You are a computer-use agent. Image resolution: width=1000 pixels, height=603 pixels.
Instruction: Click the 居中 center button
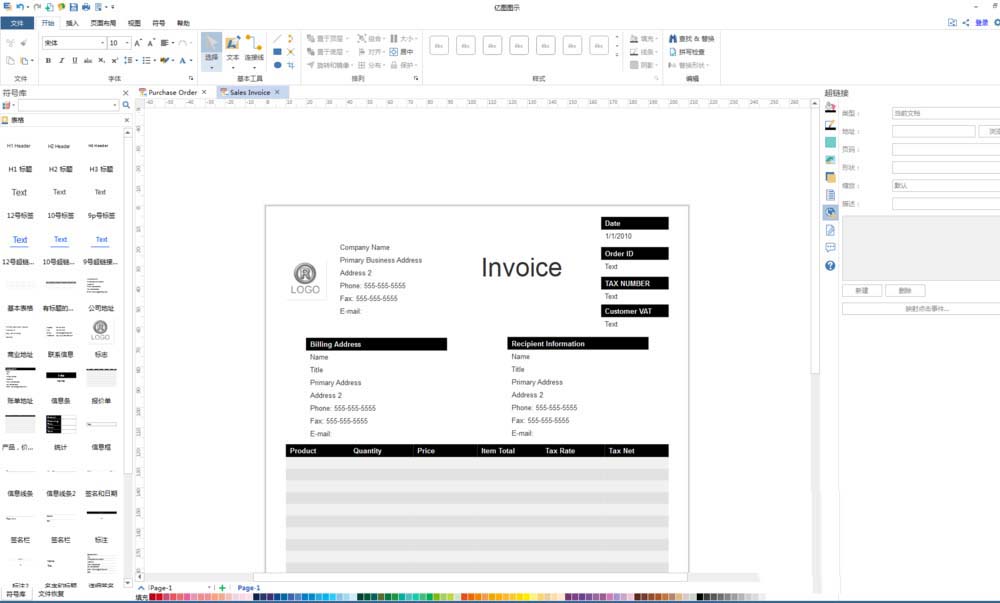402,52
